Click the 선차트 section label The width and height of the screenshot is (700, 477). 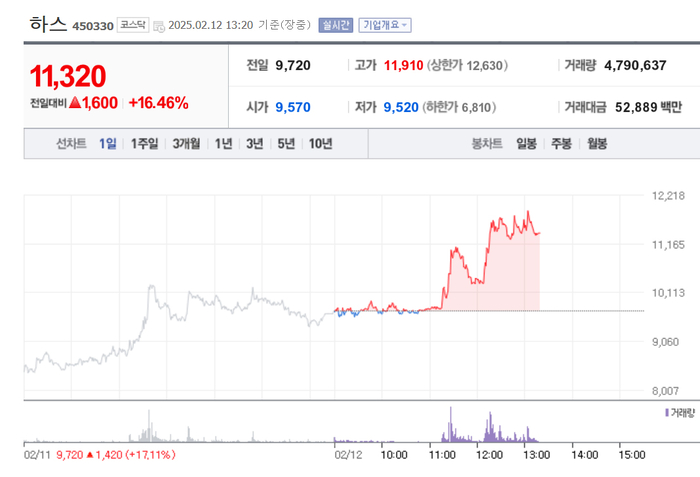pyautogui.click(x=71, y=143)
